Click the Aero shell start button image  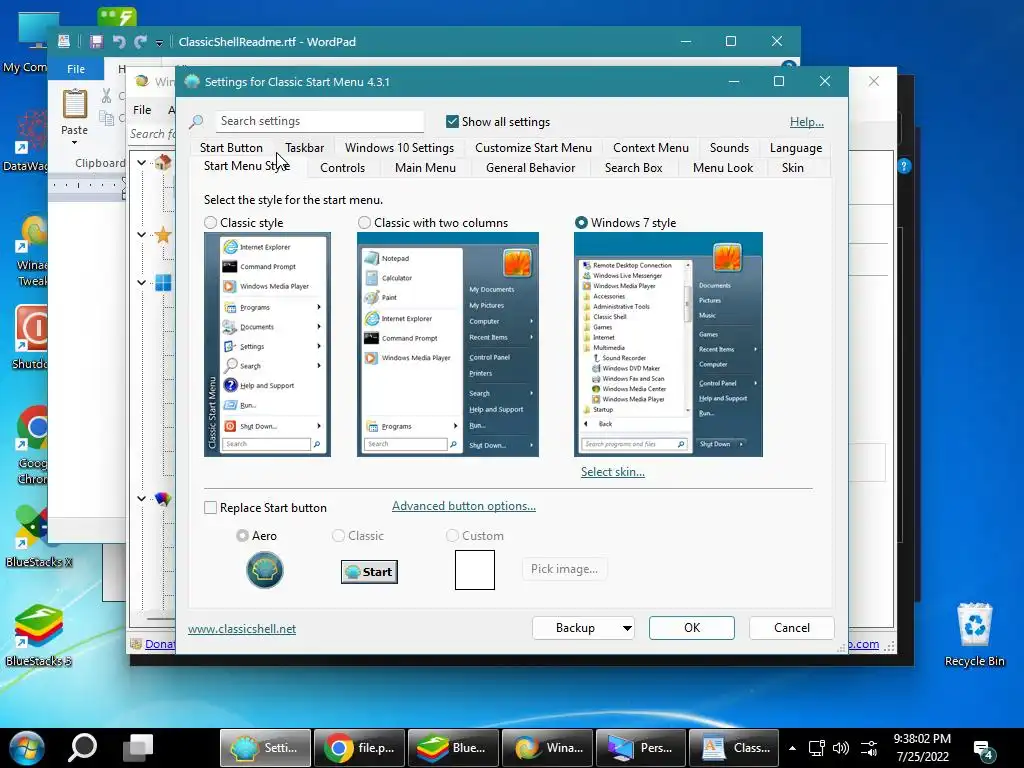tap(264, 569)
